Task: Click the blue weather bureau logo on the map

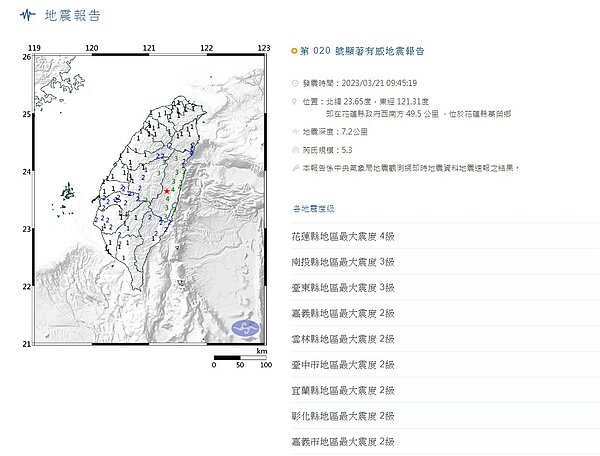Action: point(245,328)
